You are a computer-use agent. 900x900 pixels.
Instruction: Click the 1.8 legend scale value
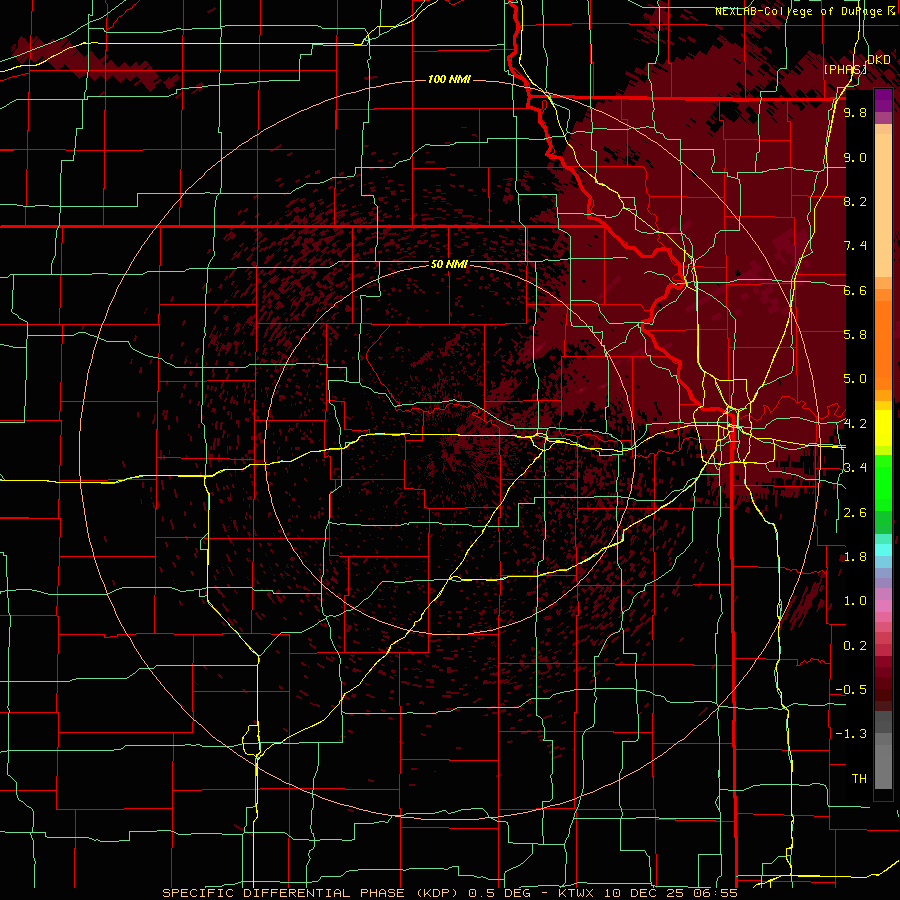click(x=855, y=557)
